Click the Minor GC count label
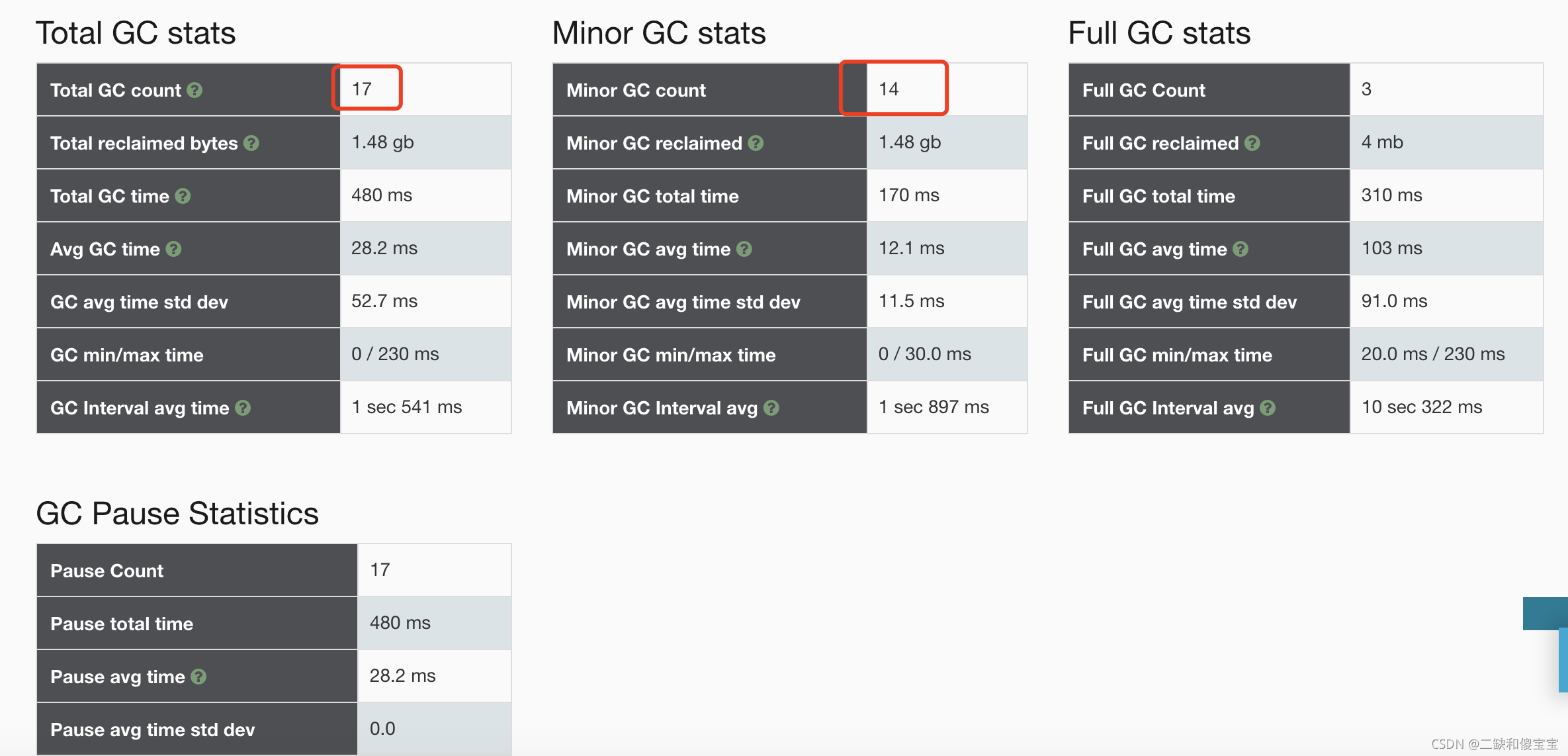Image resolution: width=1568 pixels, height=756 pixels. 636,90
